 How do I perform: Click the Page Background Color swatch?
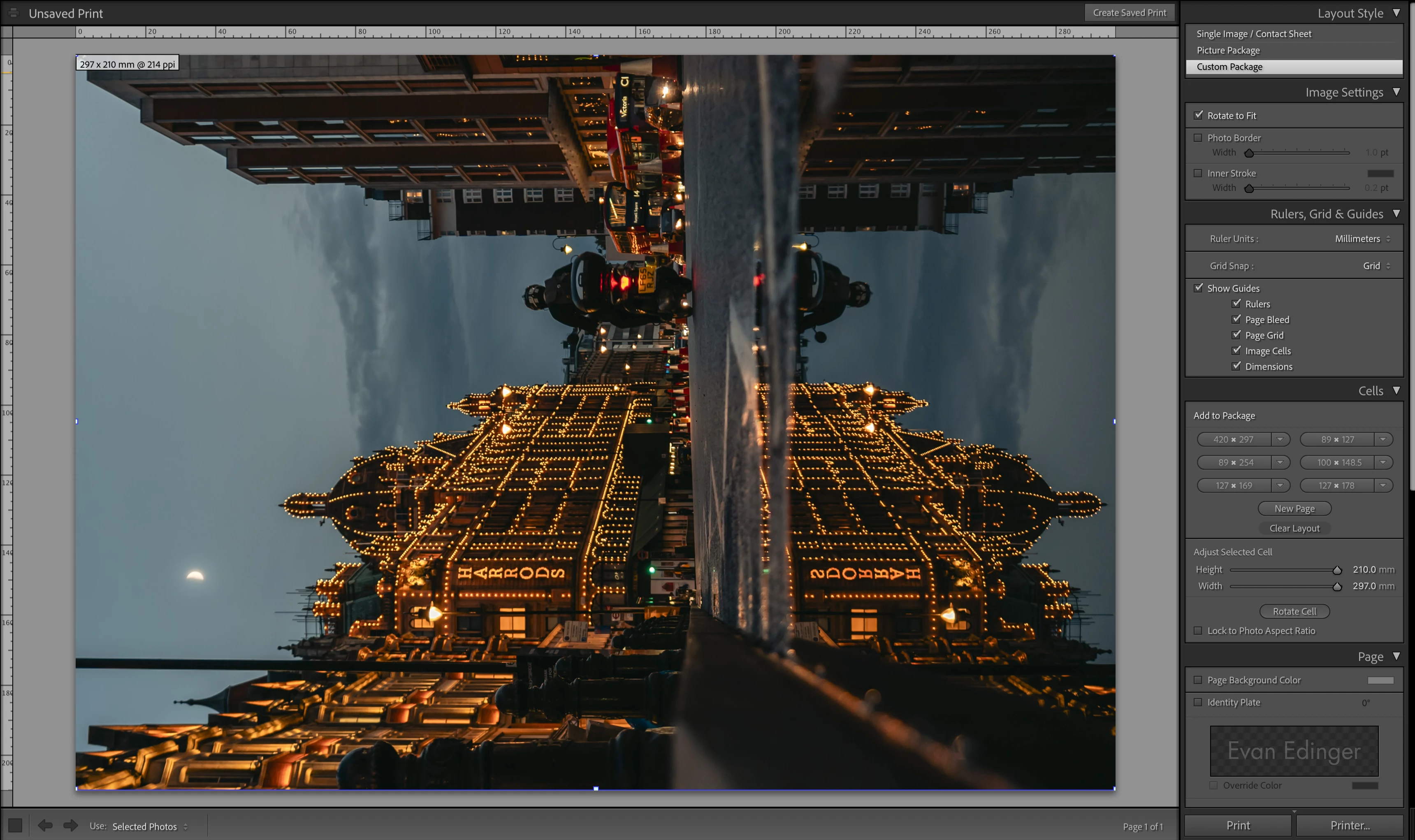1380,680
